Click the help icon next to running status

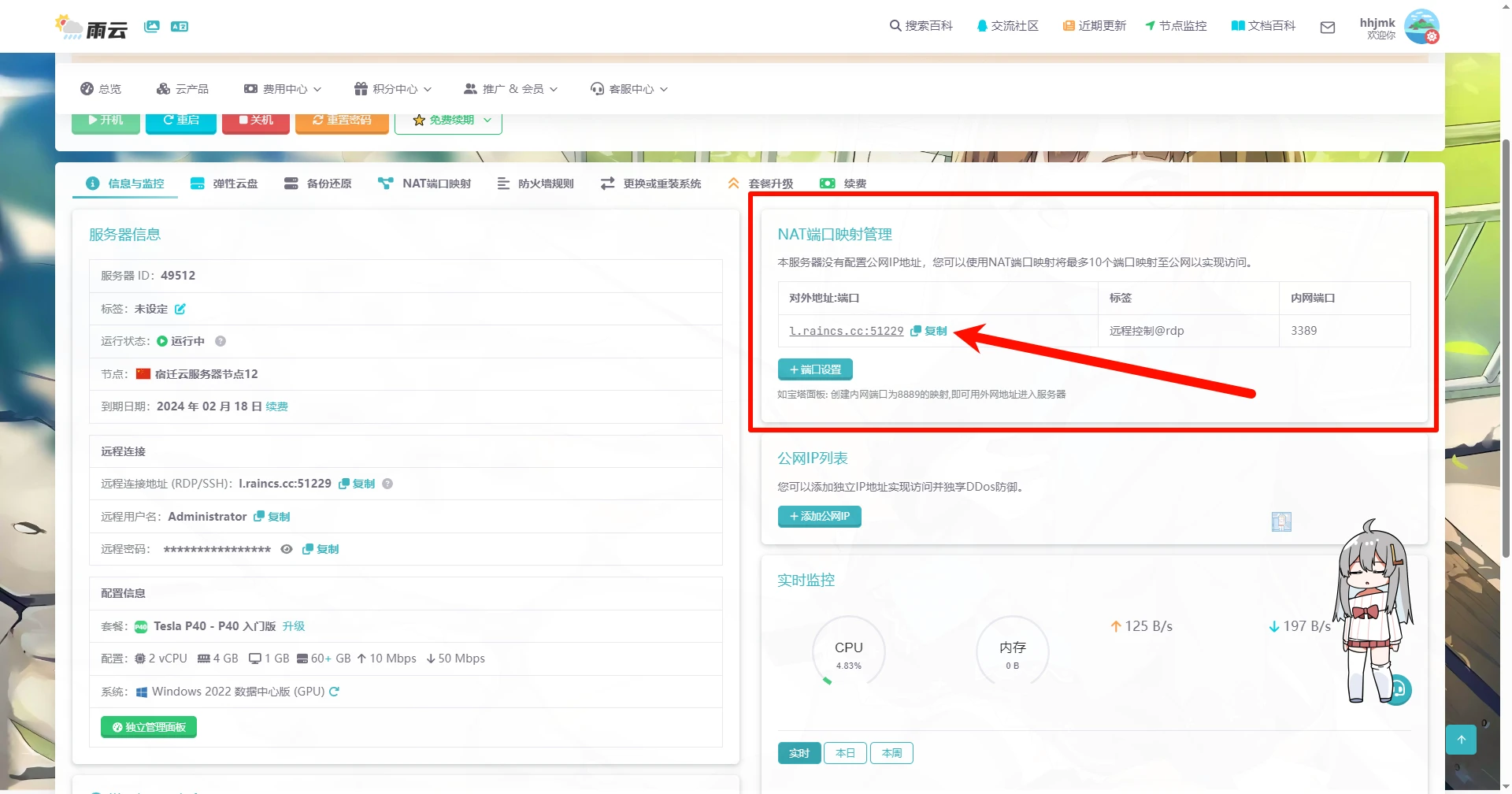pyautogui.click(x=220, y=341)
